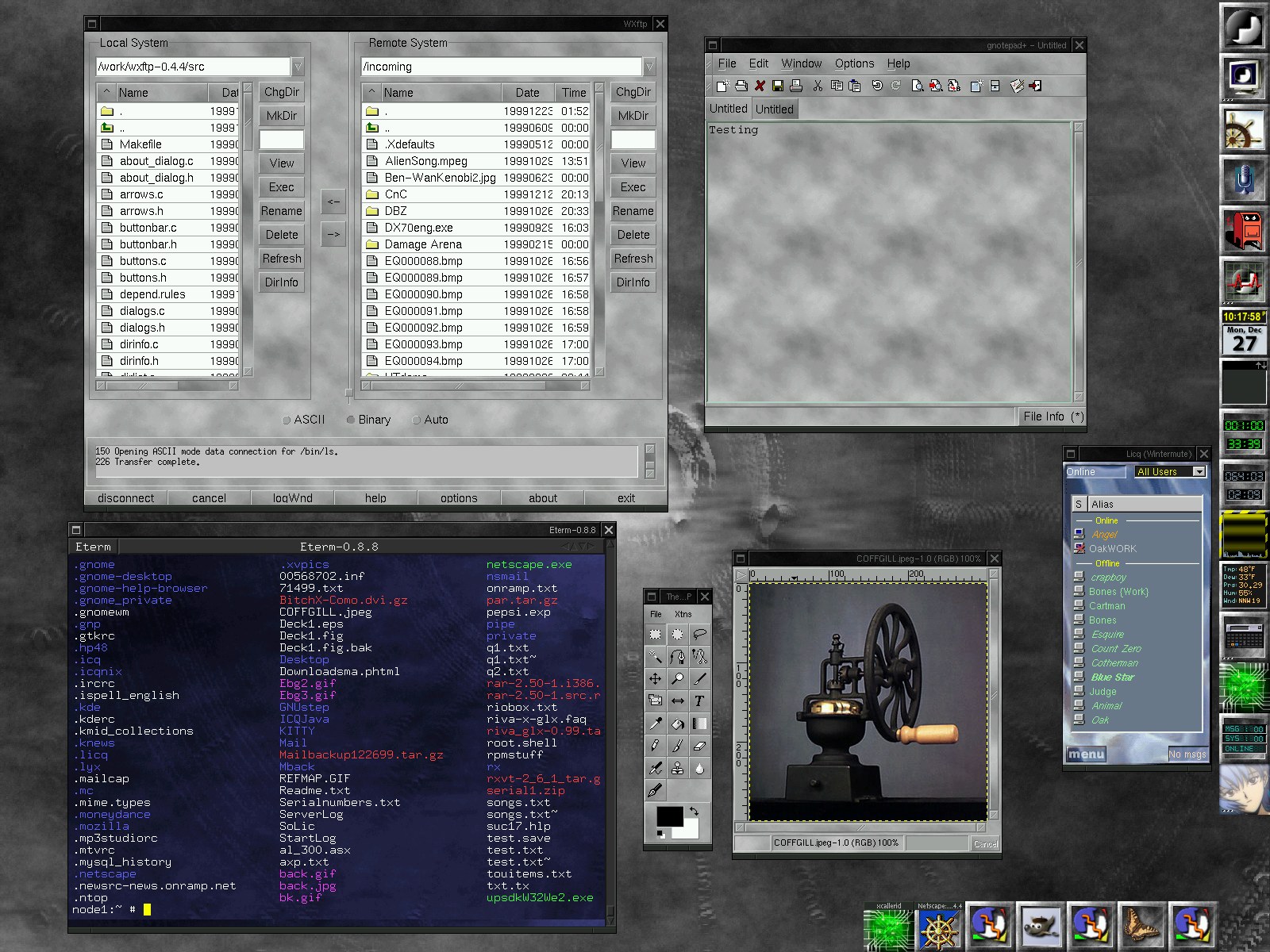Select the GIMP intelligent scissors tool

[699, 657]
